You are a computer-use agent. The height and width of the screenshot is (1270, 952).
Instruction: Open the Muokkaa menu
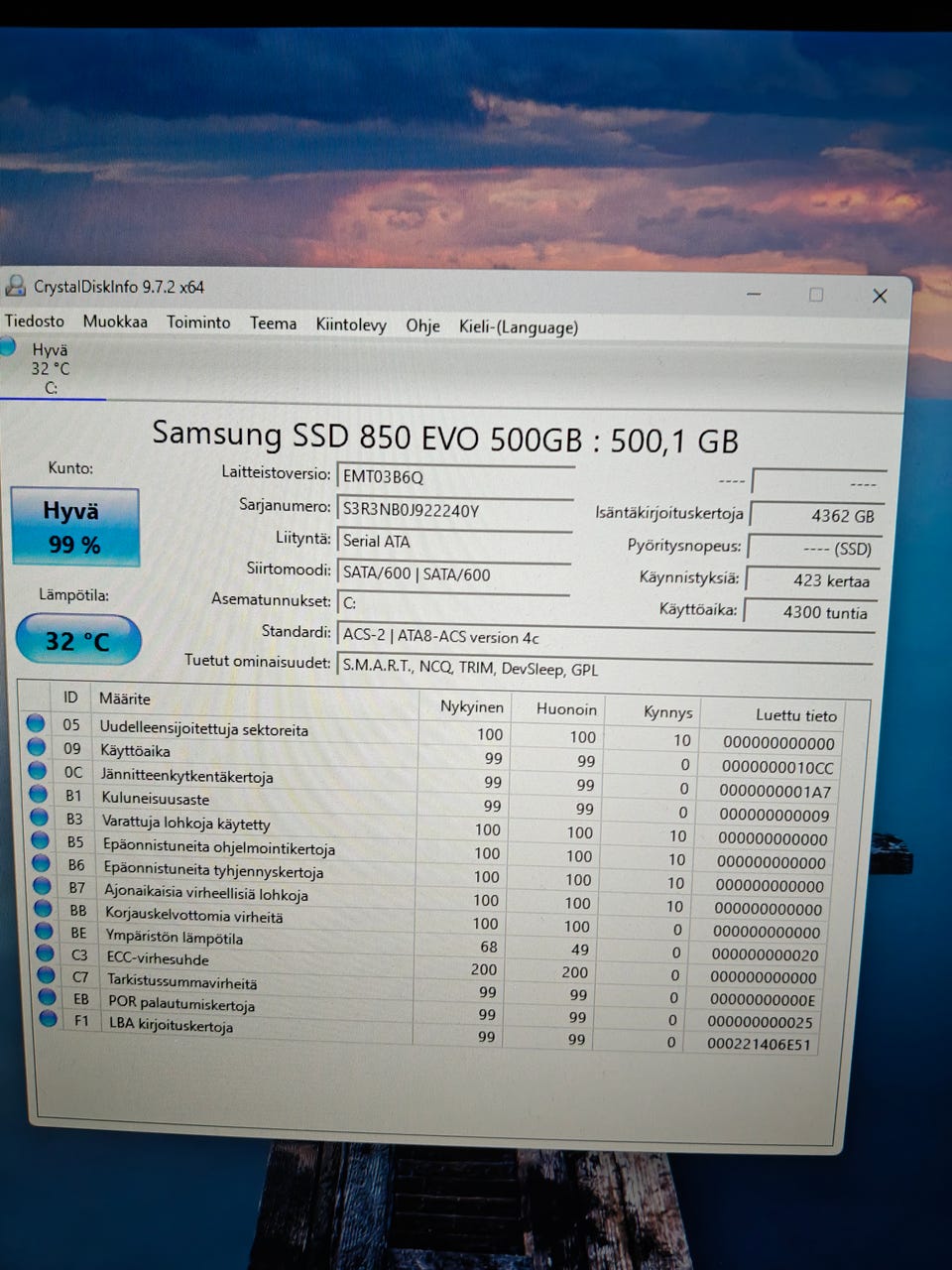click(x=115, y=321)
